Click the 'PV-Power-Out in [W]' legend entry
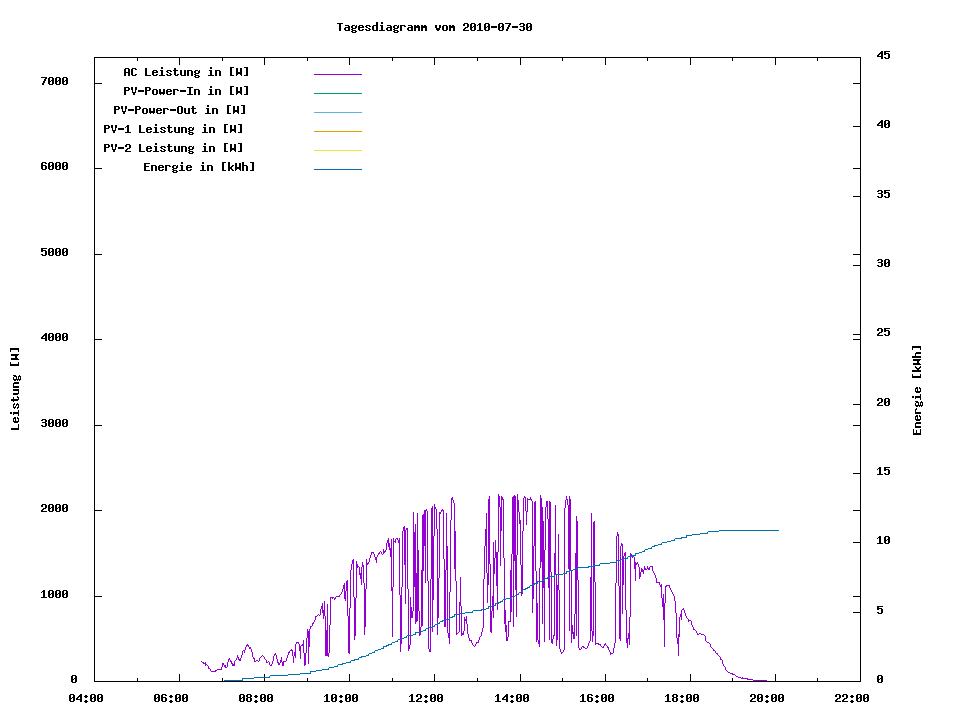Screen dimensions: 960x720 tap(181, 110)
